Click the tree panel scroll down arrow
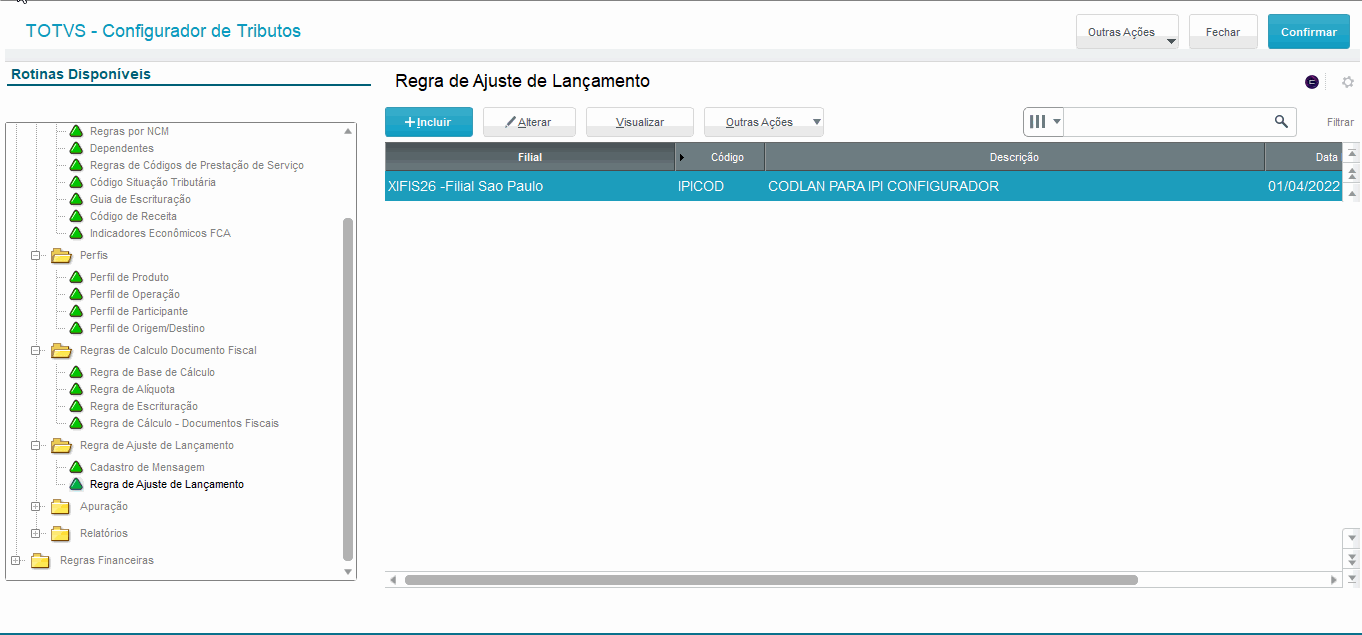 pyautogui.click(x=348, y=572)
